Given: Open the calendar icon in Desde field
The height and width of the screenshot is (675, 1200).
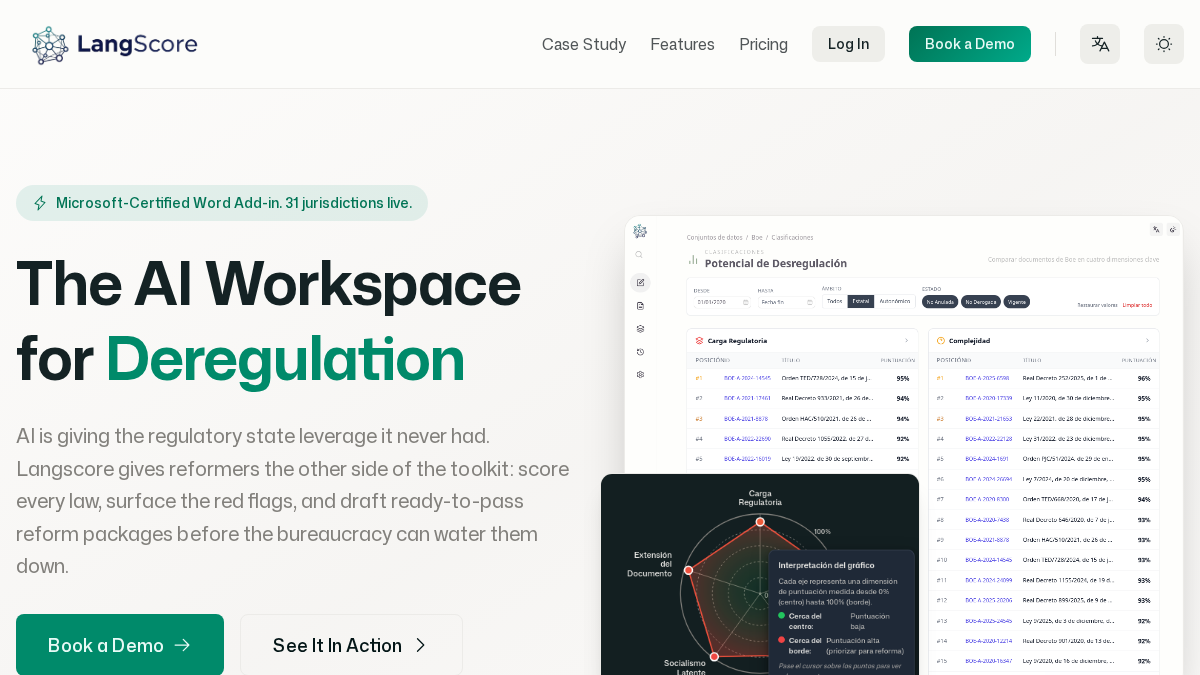Looking at the screenshot, I should [745, 302].
